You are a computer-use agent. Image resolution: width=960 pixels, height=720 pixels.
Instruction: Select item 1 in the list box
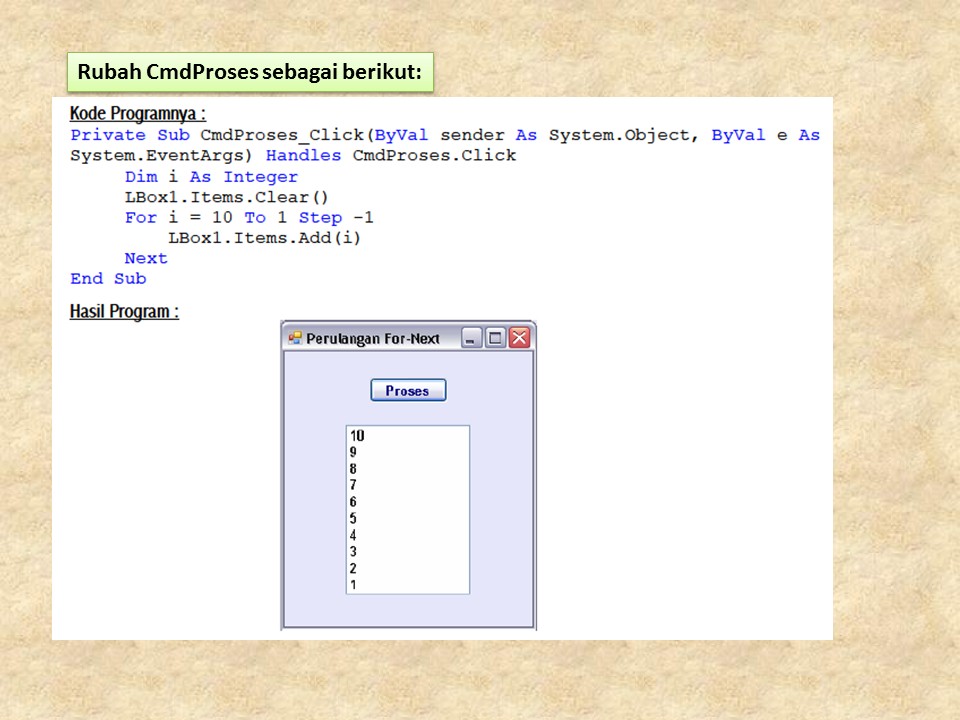(408, 584)
